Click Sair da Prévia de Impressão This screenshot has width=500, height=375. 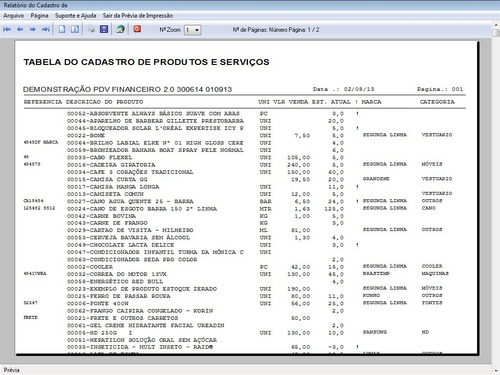coord(138,16)
